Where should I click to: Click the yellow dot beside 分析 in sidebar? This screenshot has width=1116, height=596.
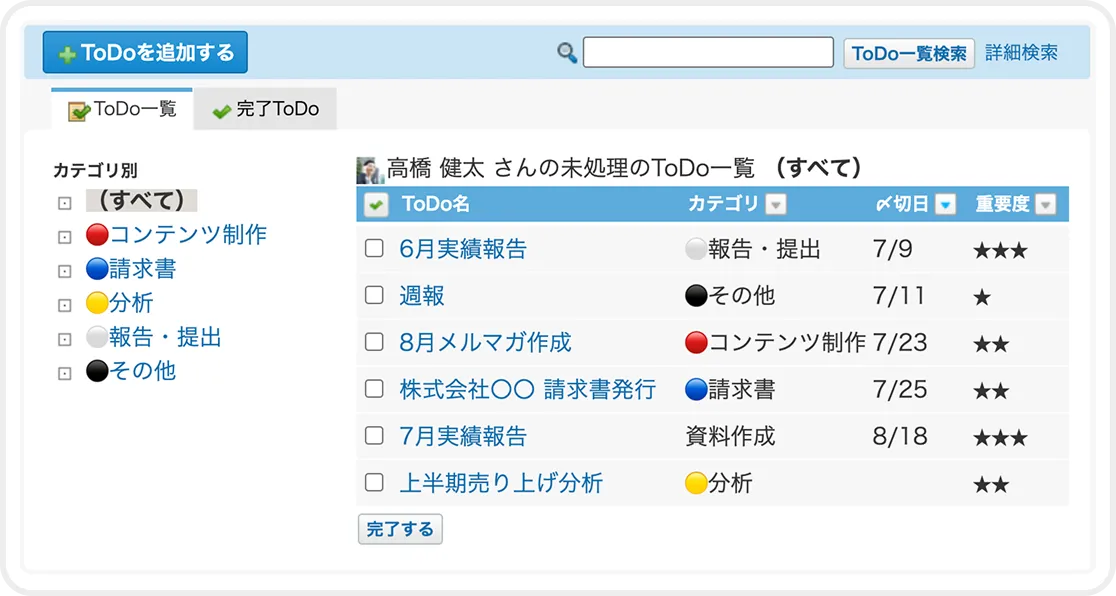point(97,304)
